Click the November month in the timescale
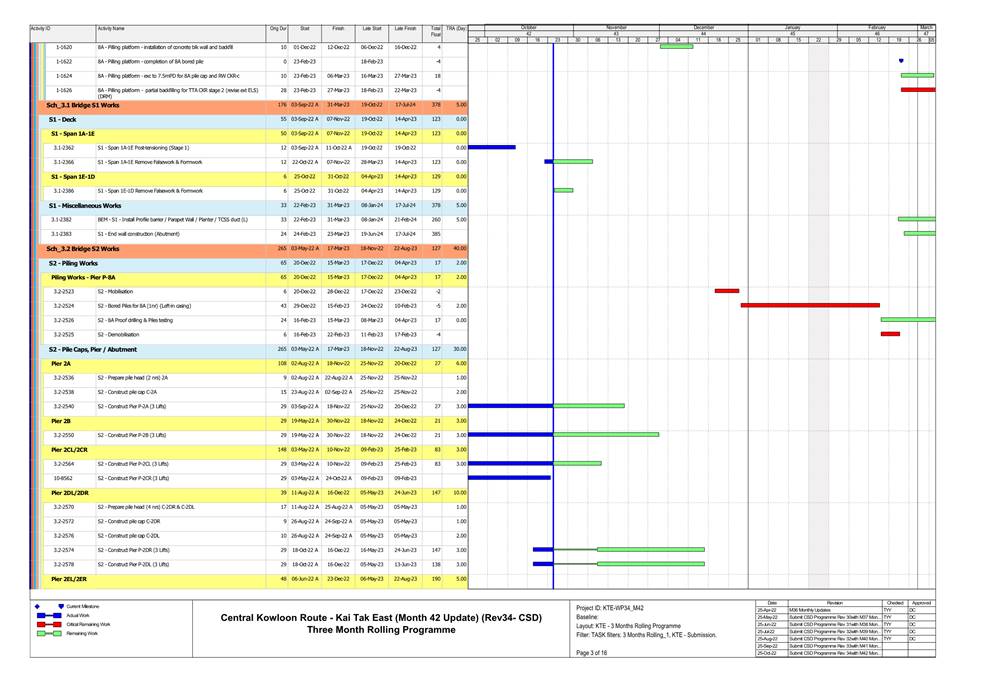992x700 pixels. coord(616,27)
